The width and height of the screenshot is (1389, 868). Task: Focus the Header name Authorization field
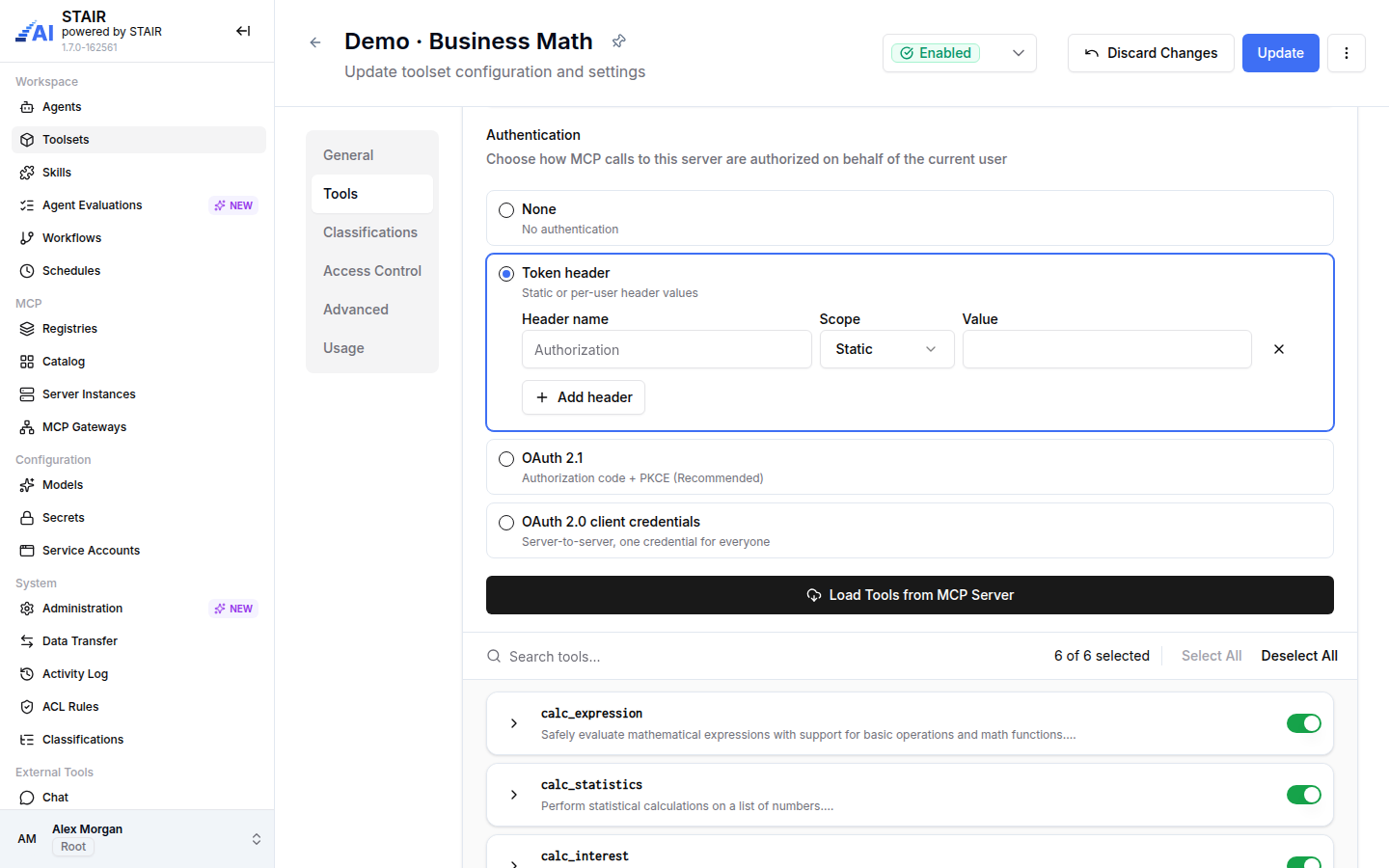667,349
